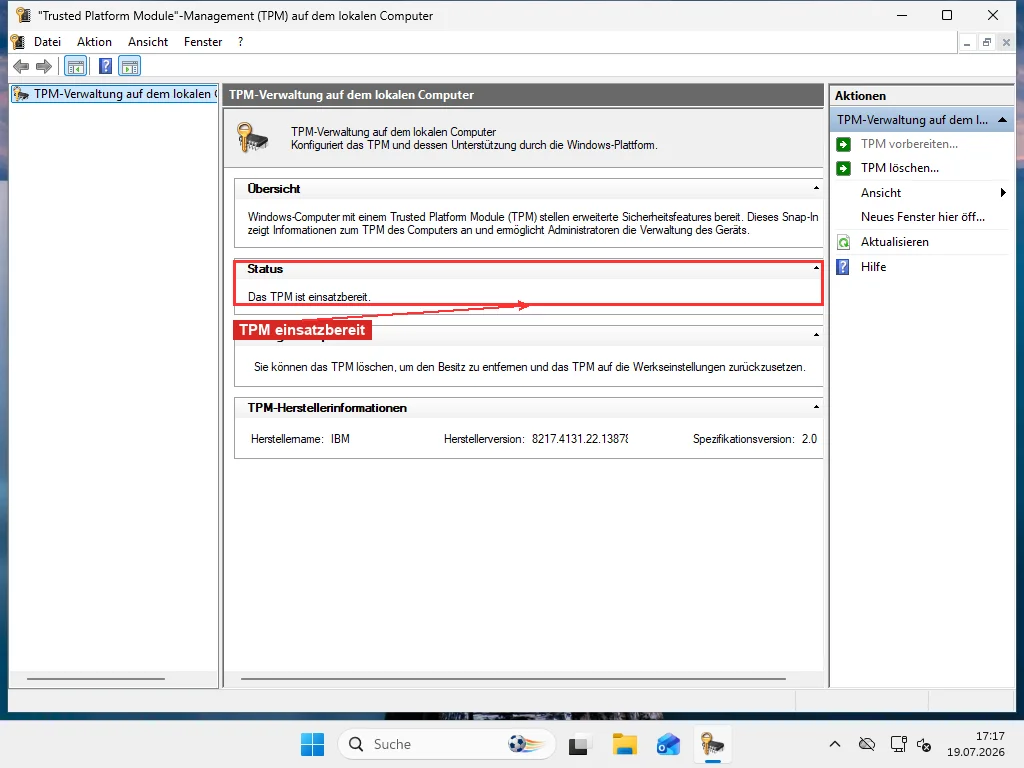Click the TPM key chip tree icon
The height and width of the screenshot is (768, 1024).
point(22,94)
